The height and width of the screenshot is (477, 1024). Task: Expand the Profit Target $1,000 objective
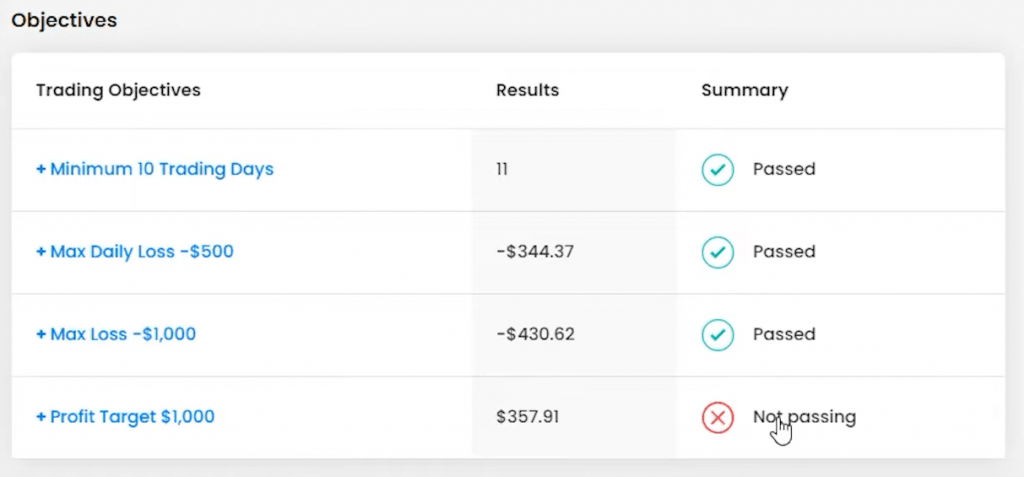[x=125, y=417]
